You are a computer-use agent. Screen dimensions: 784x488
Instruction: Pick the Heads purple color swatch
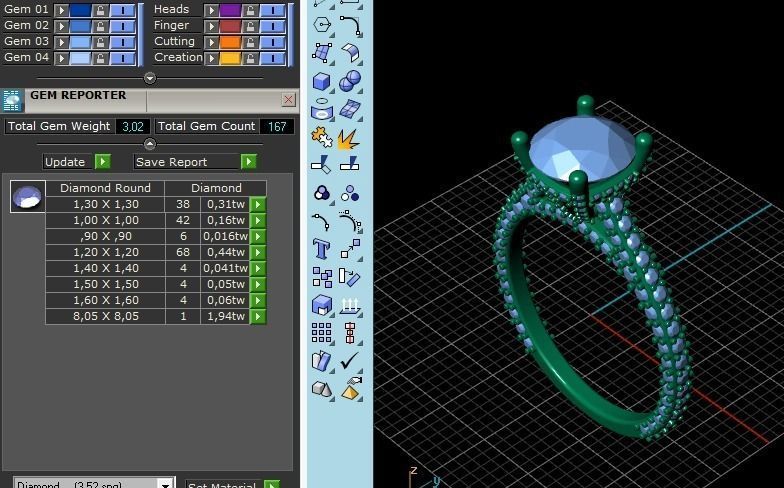(230, 10)
